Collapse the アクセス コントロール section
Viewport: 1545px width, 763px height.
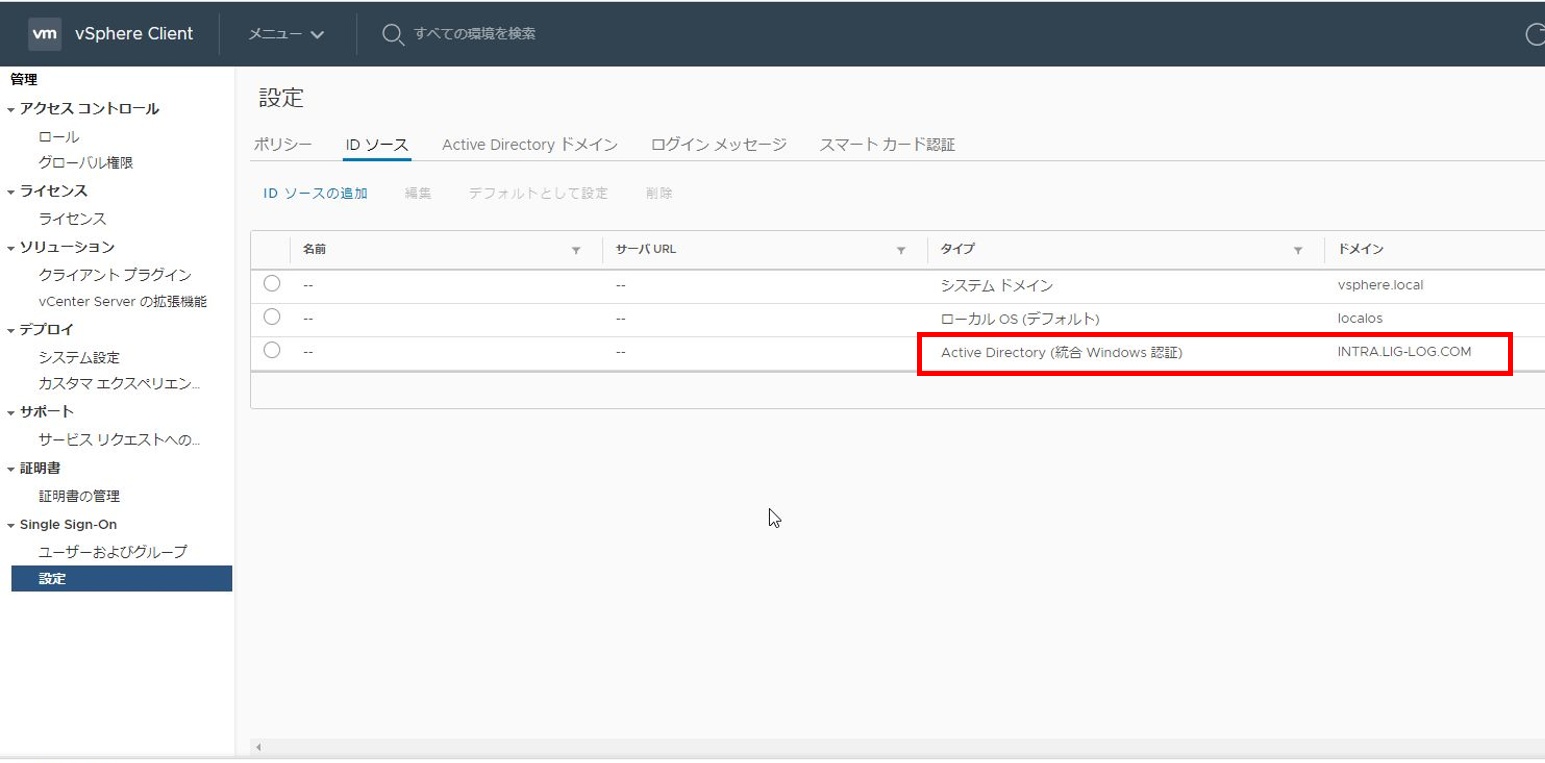(11, 109)
